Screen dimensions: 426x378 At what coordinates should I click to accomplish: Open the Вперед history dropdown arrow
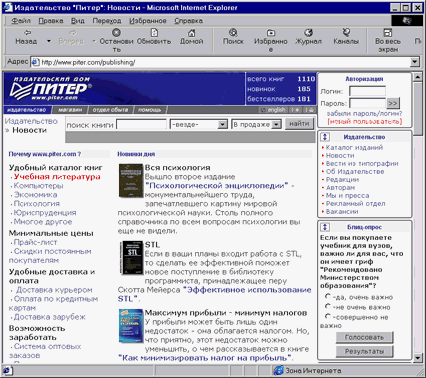click(94, 41)
